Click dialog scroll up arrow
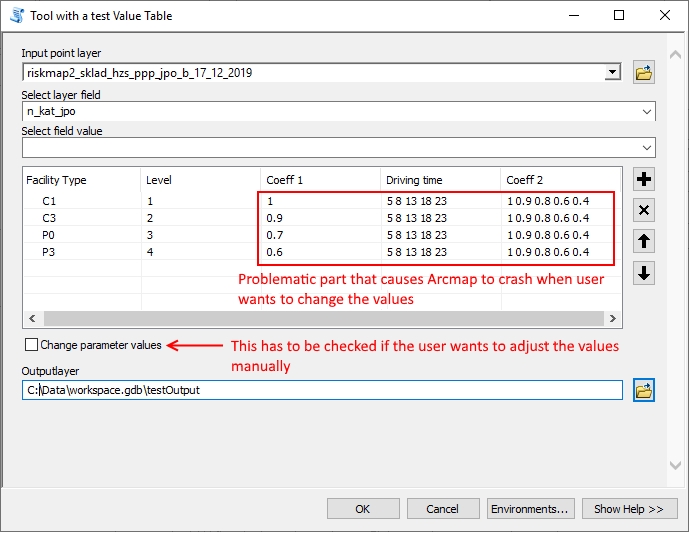This screenshot has height=534, width=690. (675, 55)
